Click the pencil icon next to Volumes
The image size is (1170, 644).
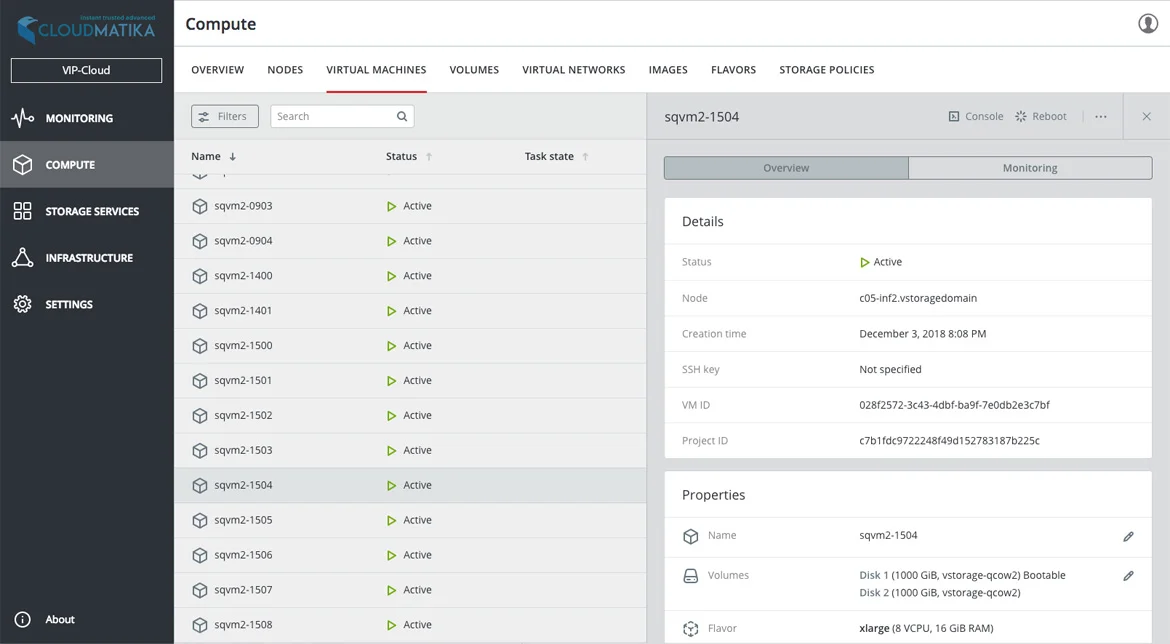1128,576
